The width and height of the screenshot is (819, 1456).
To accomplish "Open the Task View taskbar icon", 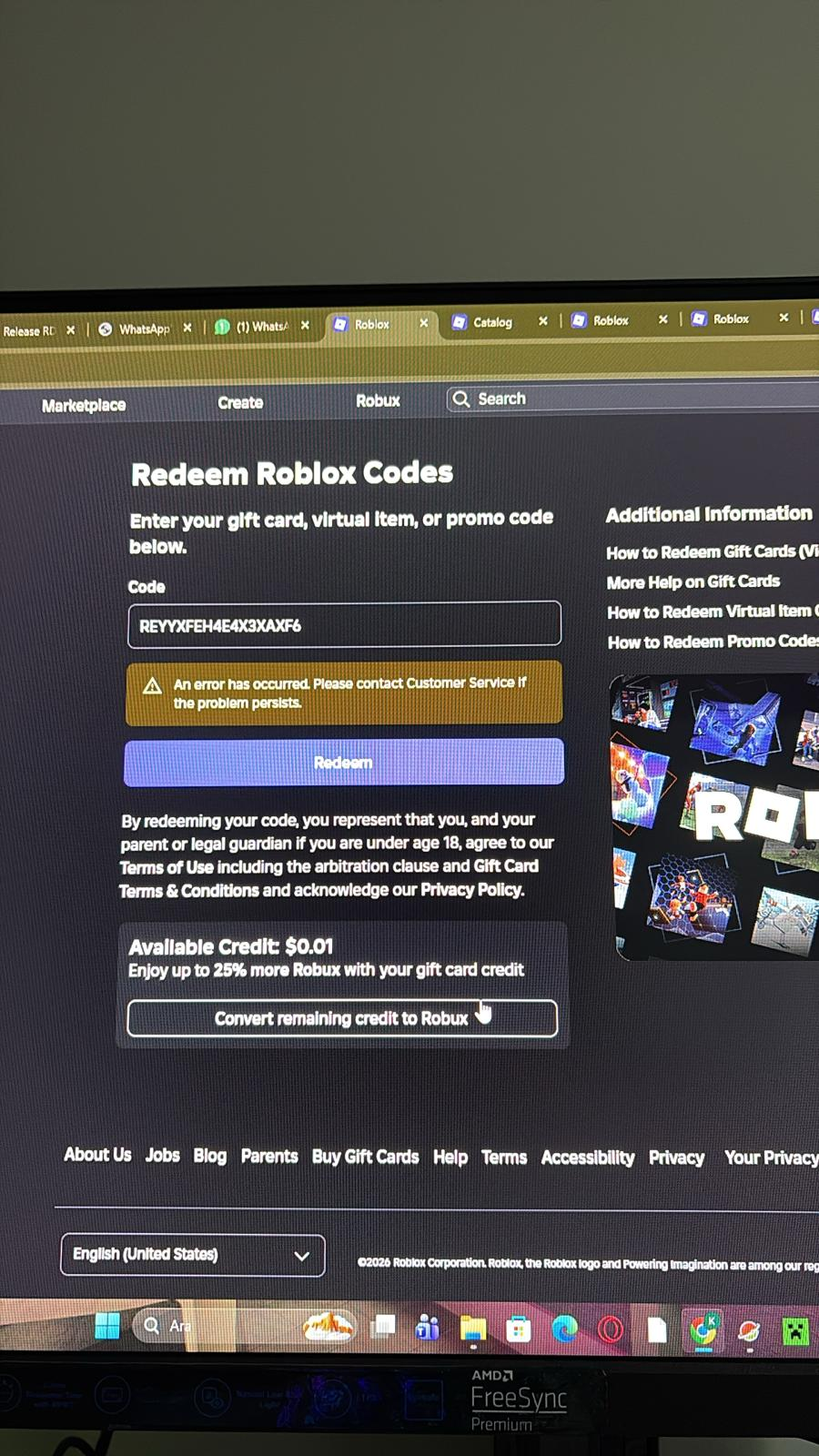I will (x=383, y=1328).
